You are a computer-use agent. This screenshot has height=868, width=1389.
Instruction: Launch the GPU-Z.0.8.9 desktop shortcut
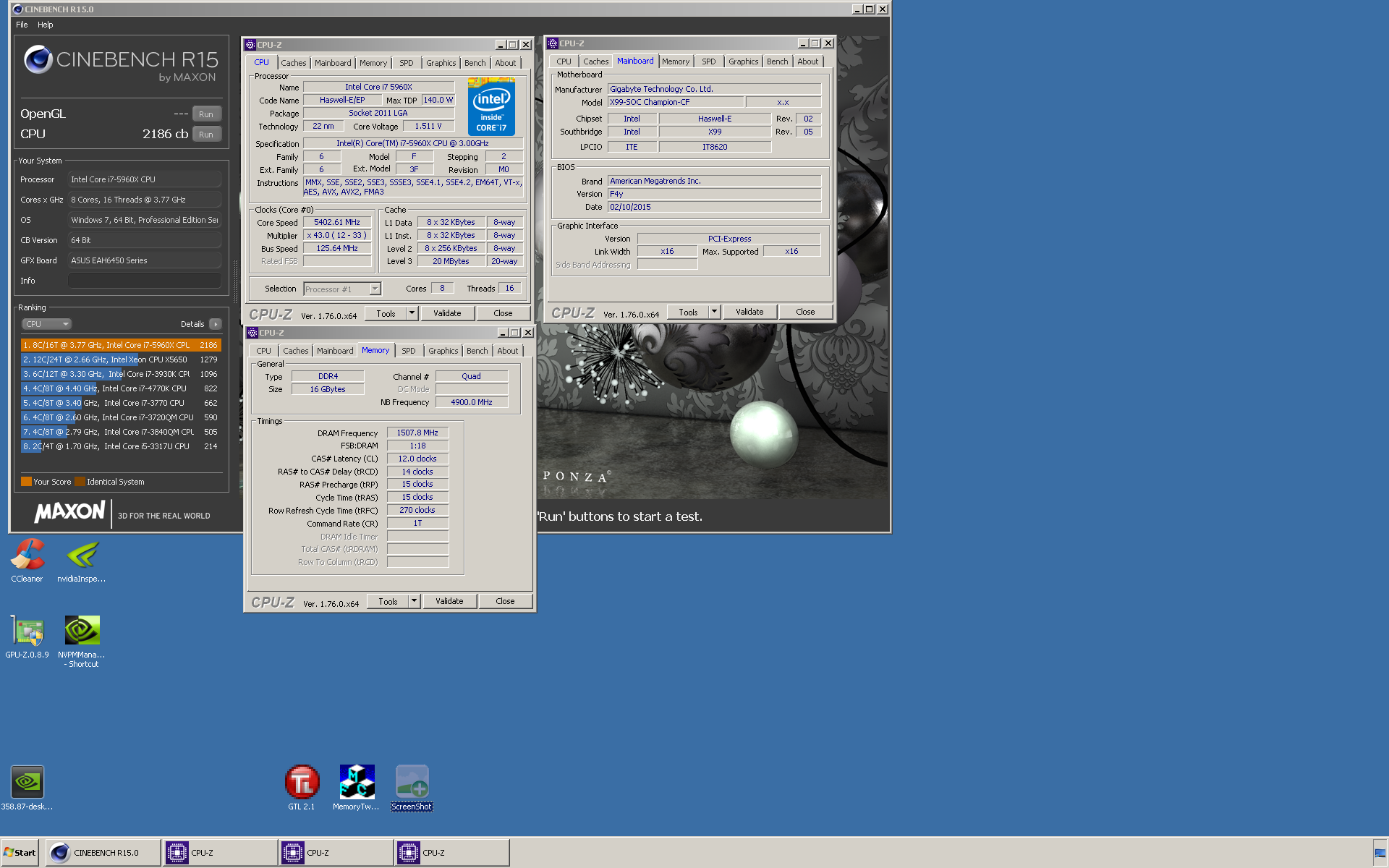pyautogui.click(x=27, y=637)
